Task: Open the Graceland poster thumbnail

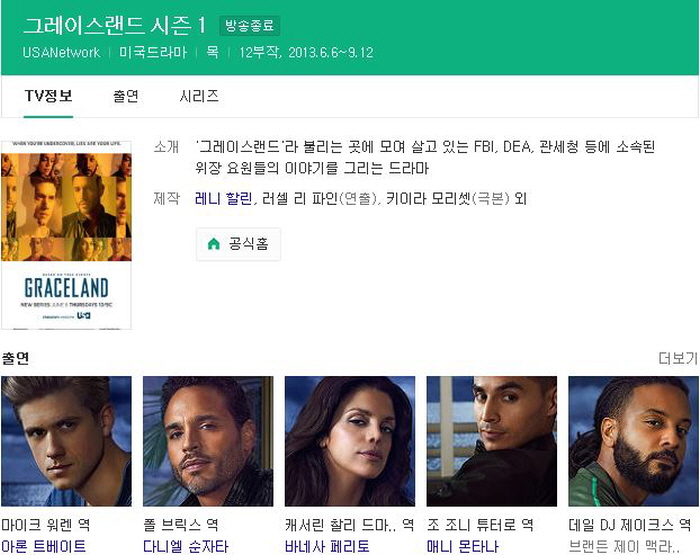Action: (x=67, y=235)
